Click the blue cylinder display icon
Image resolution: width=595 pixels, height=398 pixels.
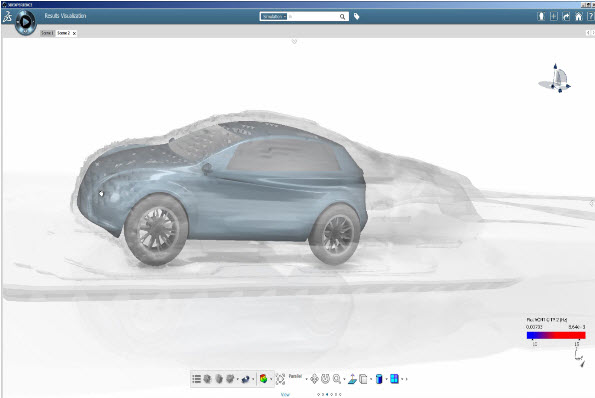click(379, 379)
